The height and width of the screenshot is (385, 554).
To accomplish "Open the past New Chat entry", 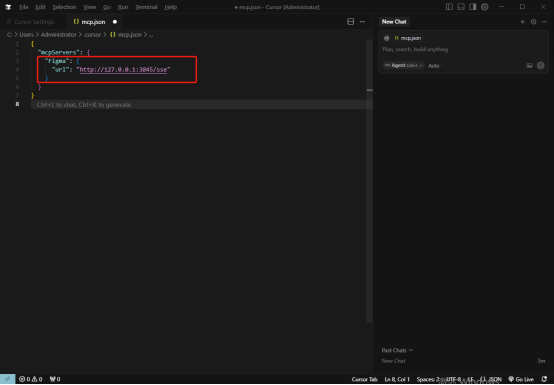I will pyautogui.click(x=463, y=361).
